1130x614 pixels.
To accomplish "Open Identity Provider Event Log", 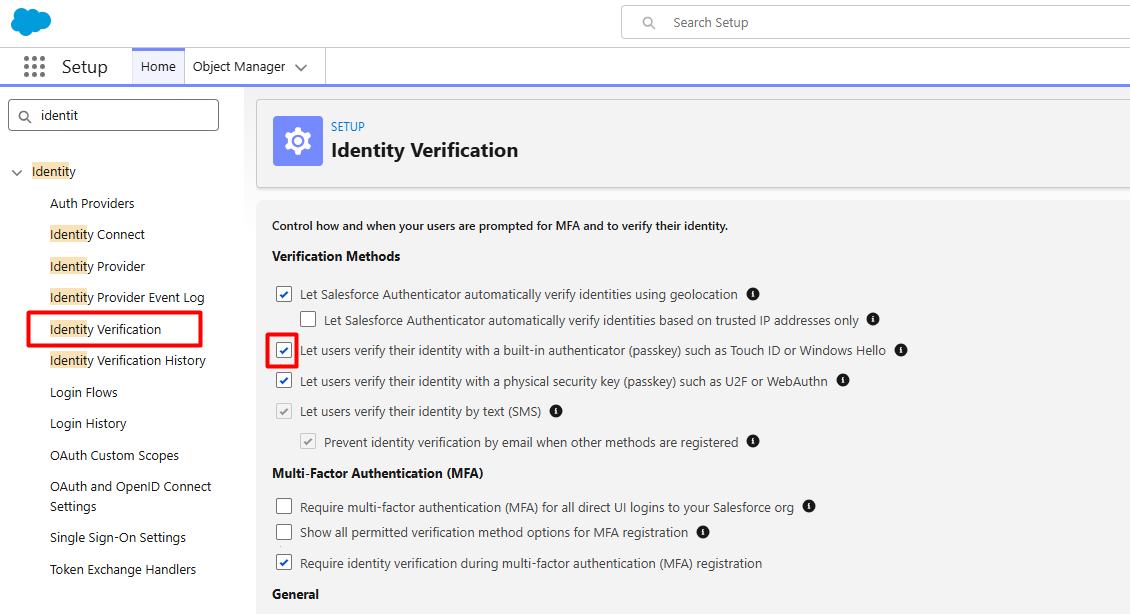I will (127, 298).
